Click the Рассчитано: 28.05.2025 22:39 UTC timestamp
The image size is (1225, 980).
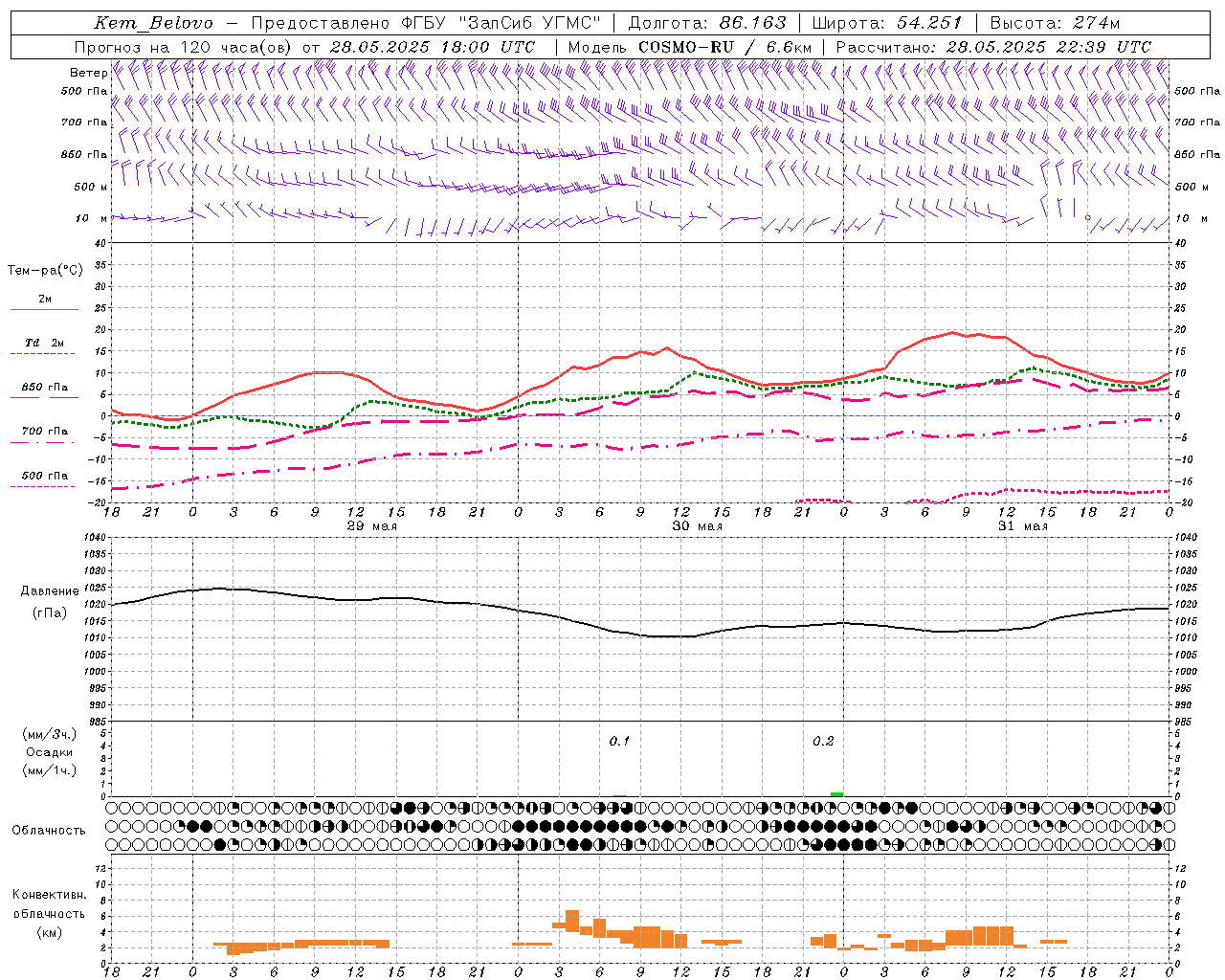coord(993,47)
